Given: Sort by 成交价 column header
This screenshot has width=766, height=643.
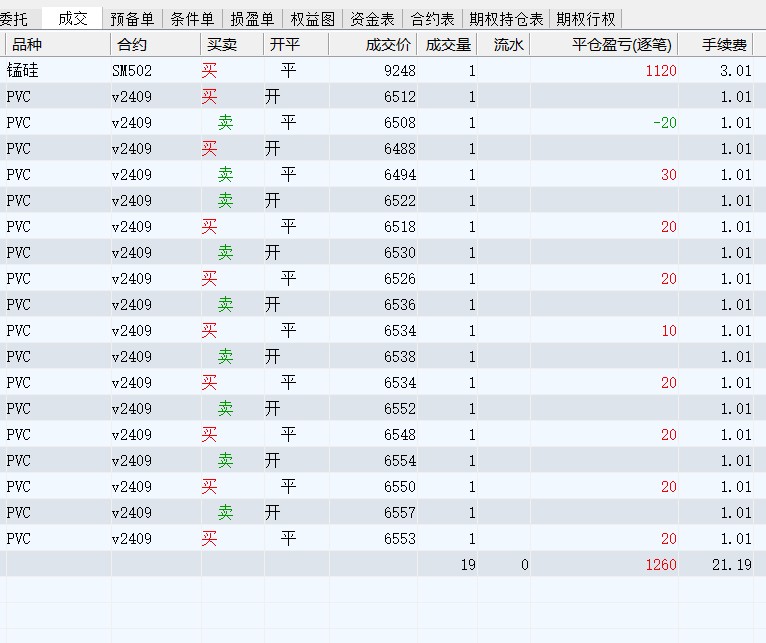Looking at the screenshot, I should pyautogui.click(x=373, y=44).
